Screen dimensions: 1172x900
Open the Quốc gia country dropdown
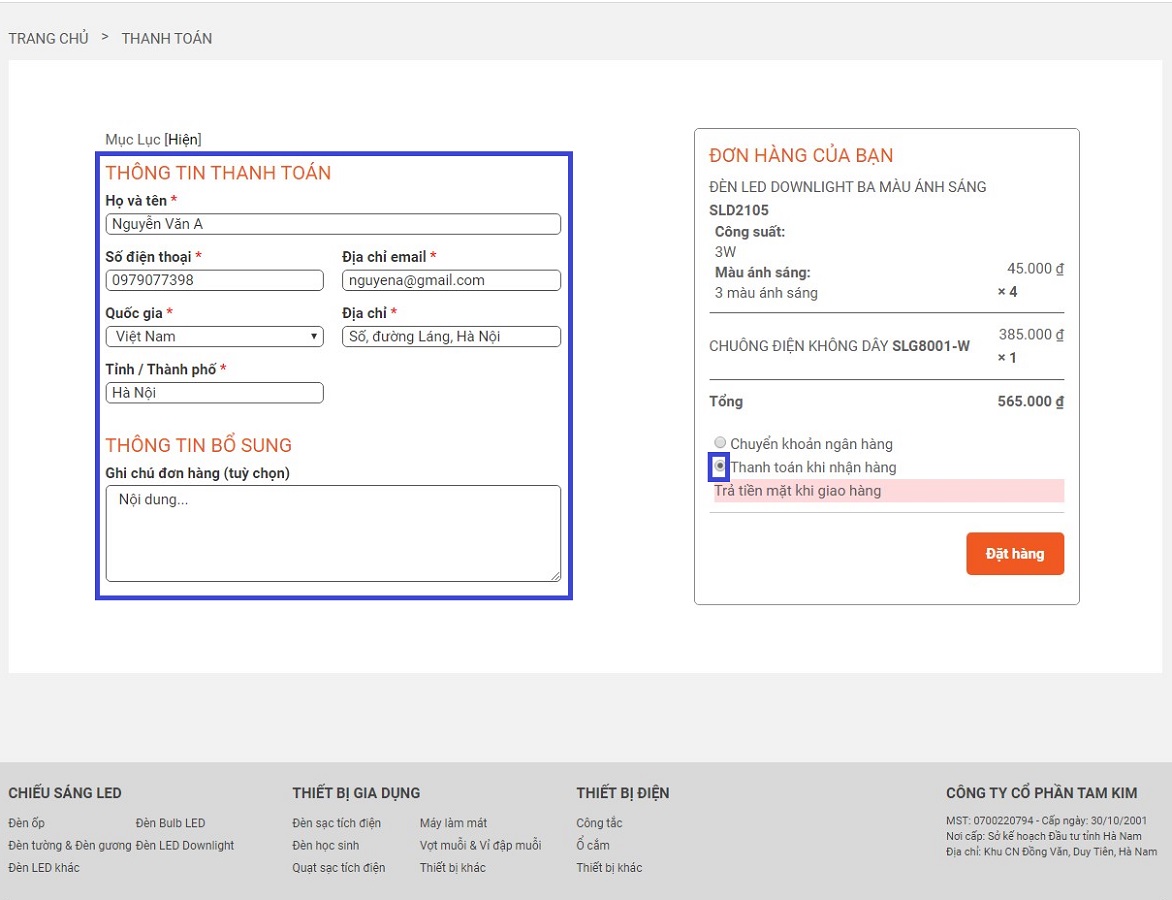214,337
